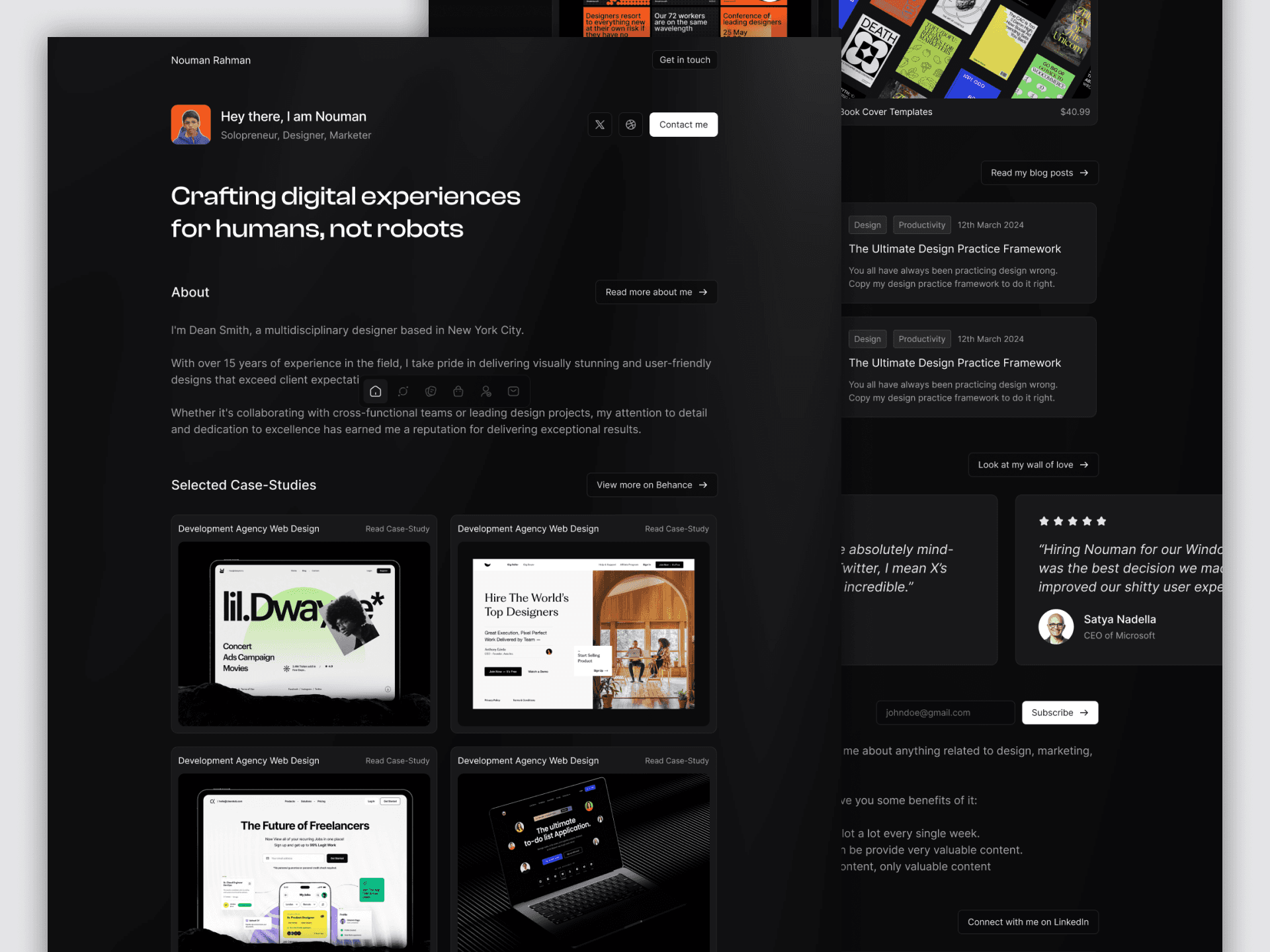1270x952 pixels.
Task: Click the home icon in toolbar
Action: point(376,391)
